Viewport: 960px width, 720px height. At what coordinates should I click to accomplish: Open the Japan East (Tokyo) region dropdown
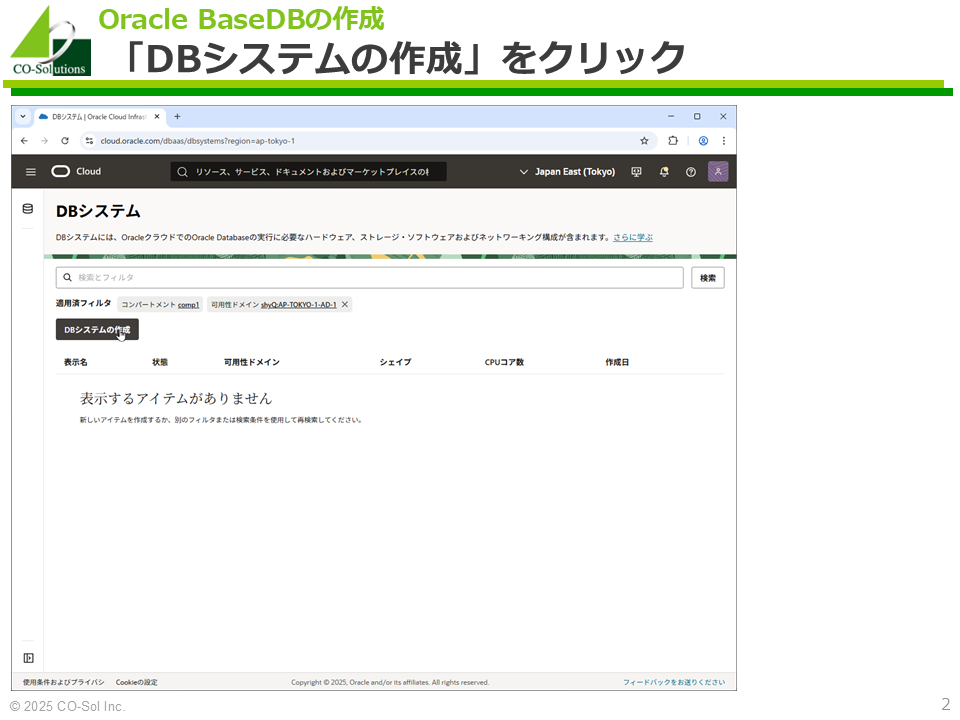567,172
